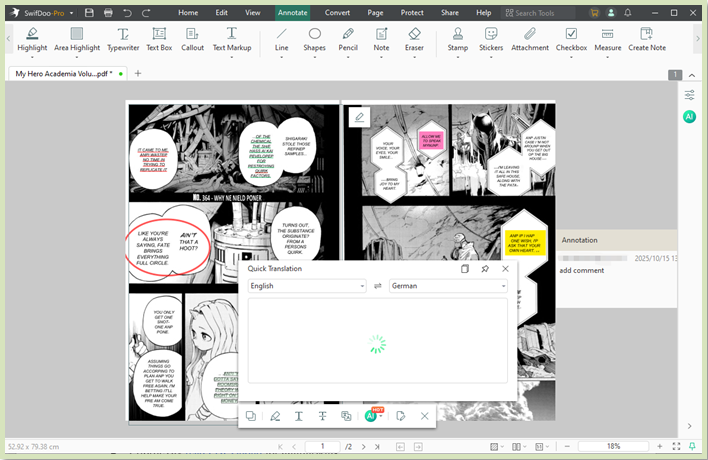Click the page number input field
The width and height of the screenshot is (708, 460).
pos(323,446)
